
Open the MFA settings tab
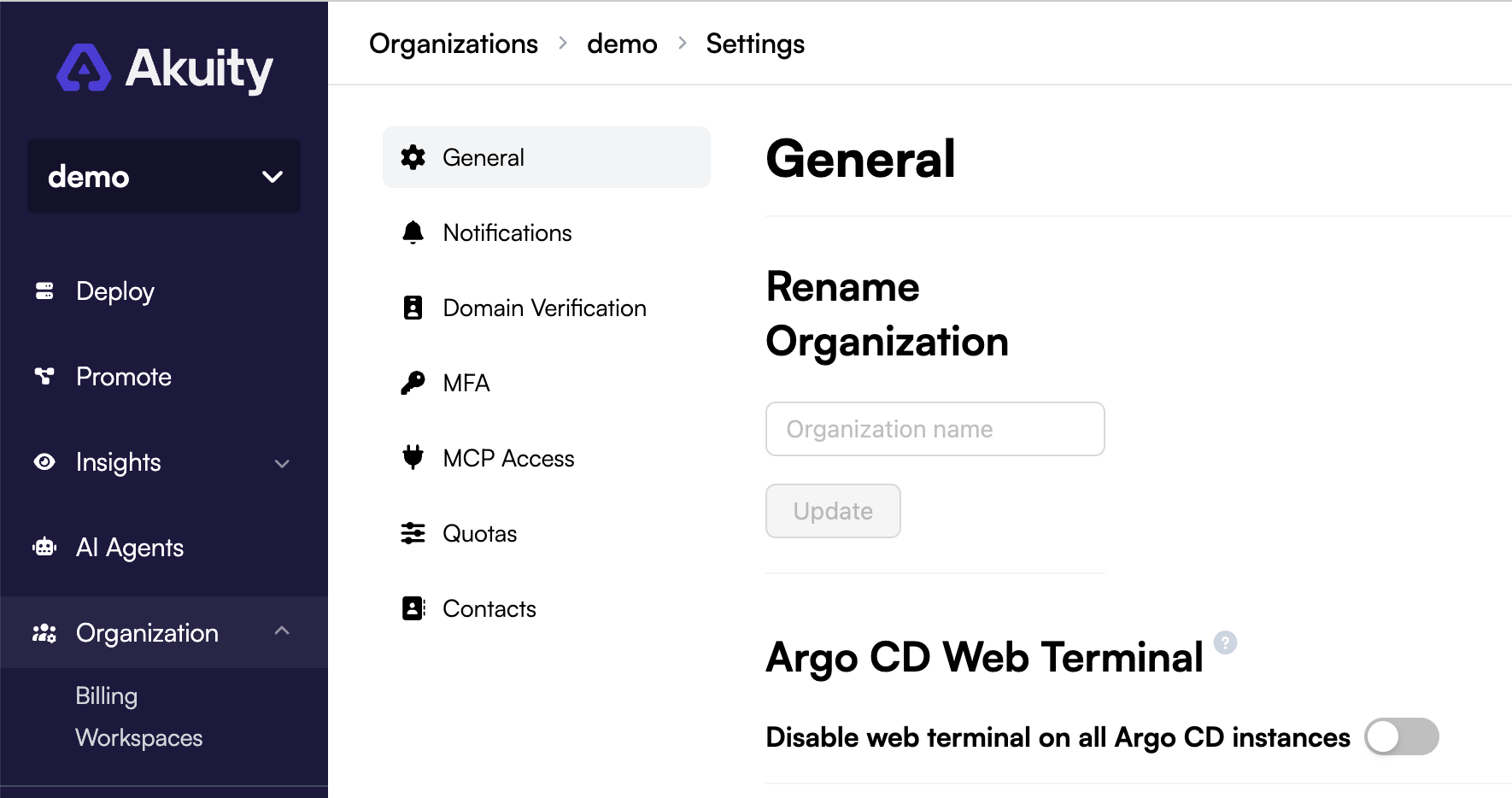(547, 383)
